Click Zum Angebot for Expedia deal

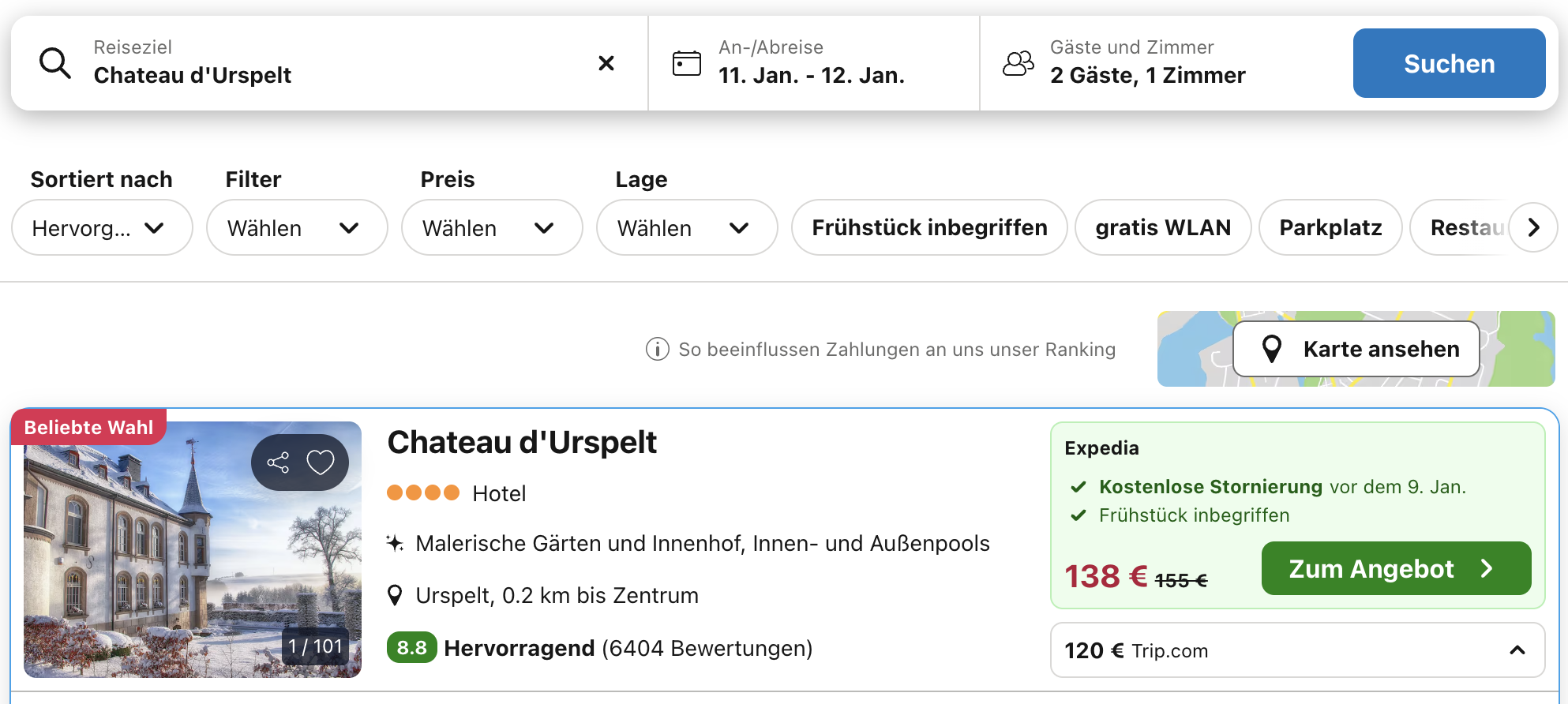(1395, 569)
